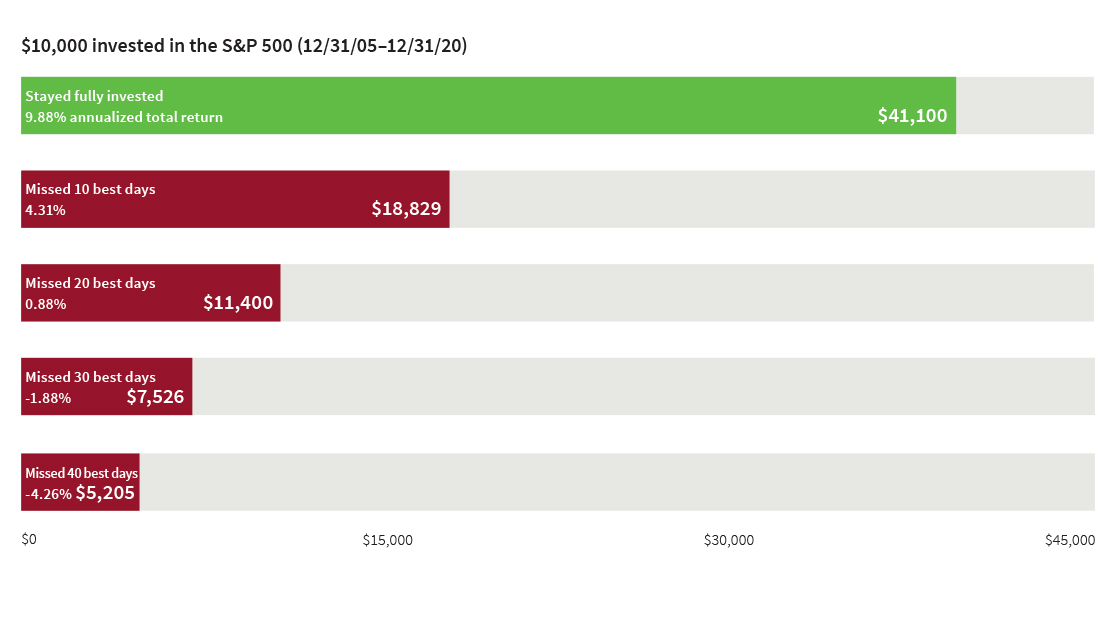This screenshot has width=1111, height=625.
Task: Click the $41,100 value label
Action: coord(912,116)
